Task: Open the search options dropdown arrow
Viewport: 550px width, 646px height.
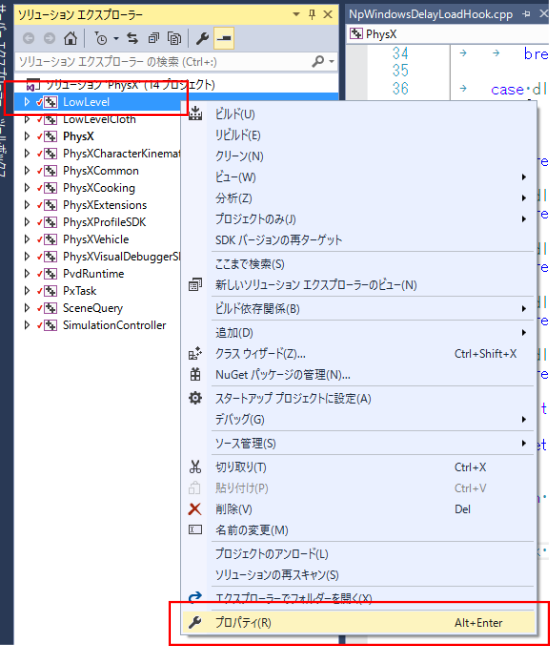Action: point(332,62)
